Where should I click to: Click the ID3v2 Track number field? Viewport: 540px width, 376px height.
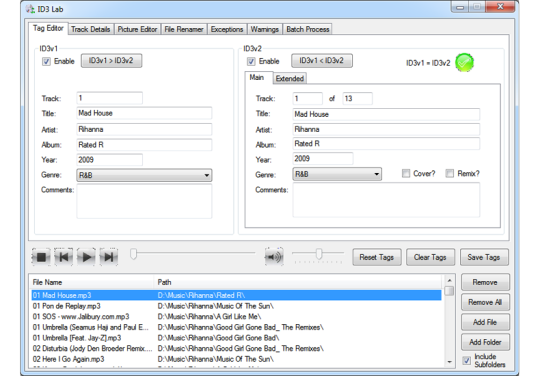[x=308, y=98]
